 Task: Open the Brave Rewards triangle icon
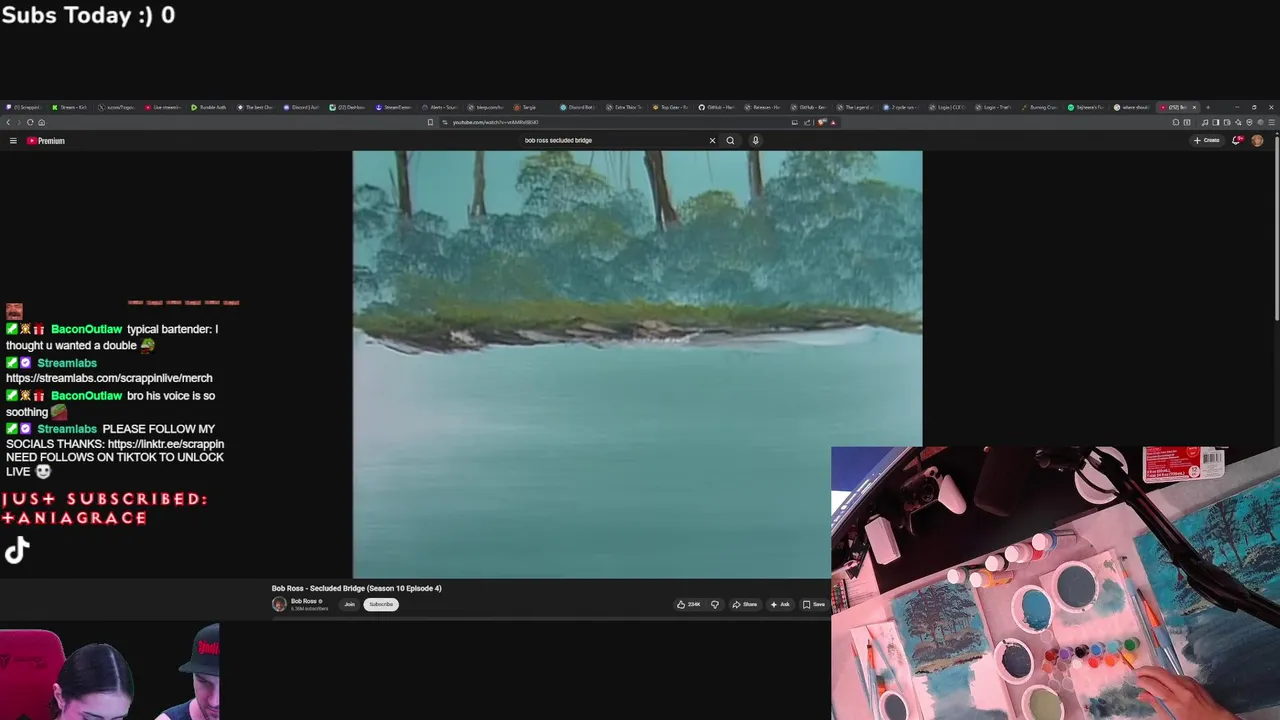pos(833,122)
